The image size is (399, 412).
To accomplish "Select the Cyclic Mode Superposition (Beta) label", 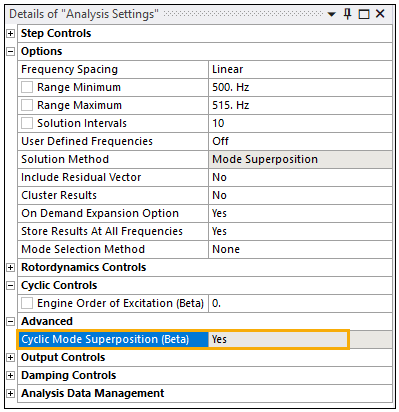I will coord(105,339).
